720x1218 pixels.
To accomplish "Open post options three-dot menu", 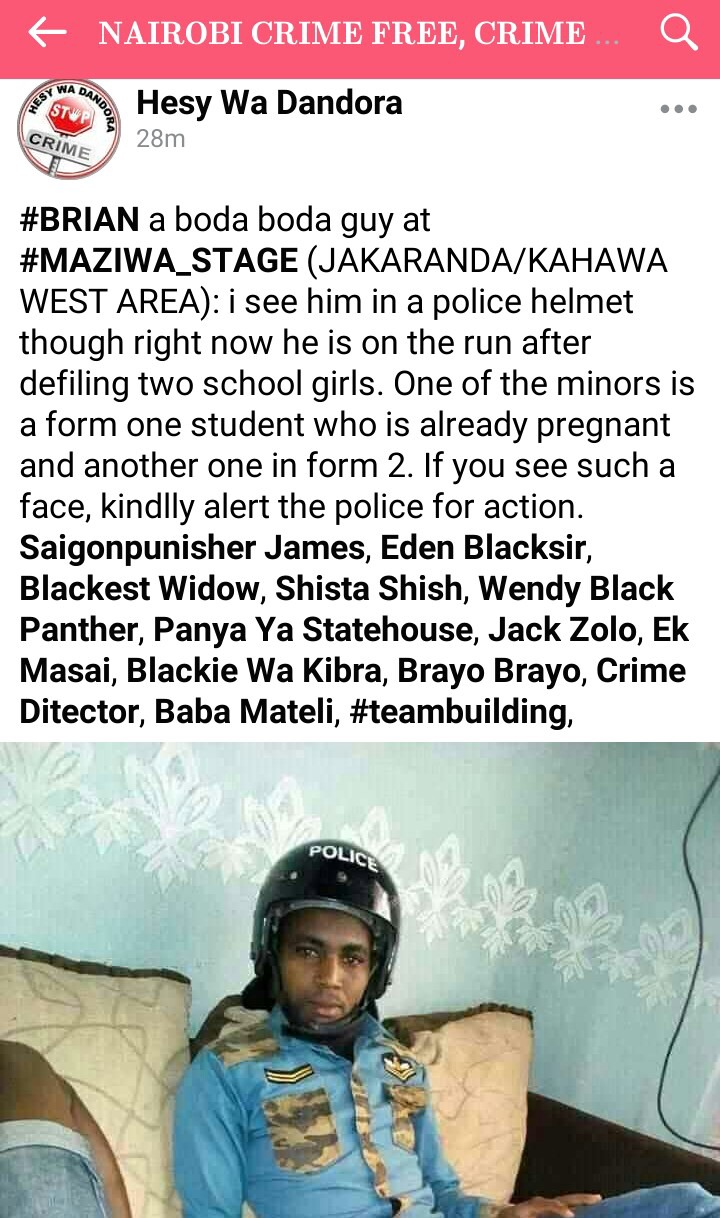I will [x=678, y=109].
